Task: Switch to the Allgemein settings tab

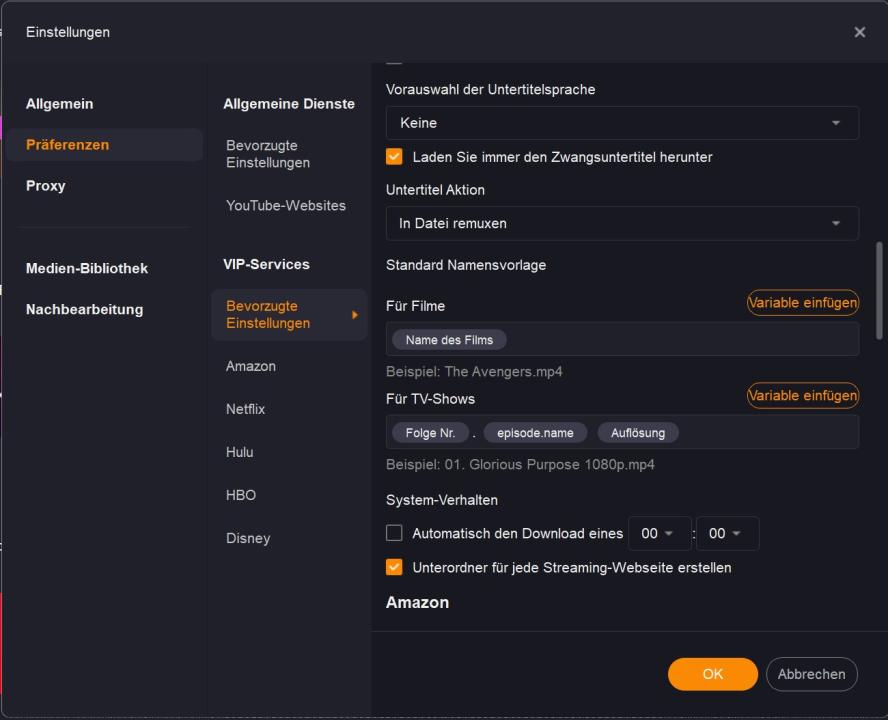Action: (59, 104)
